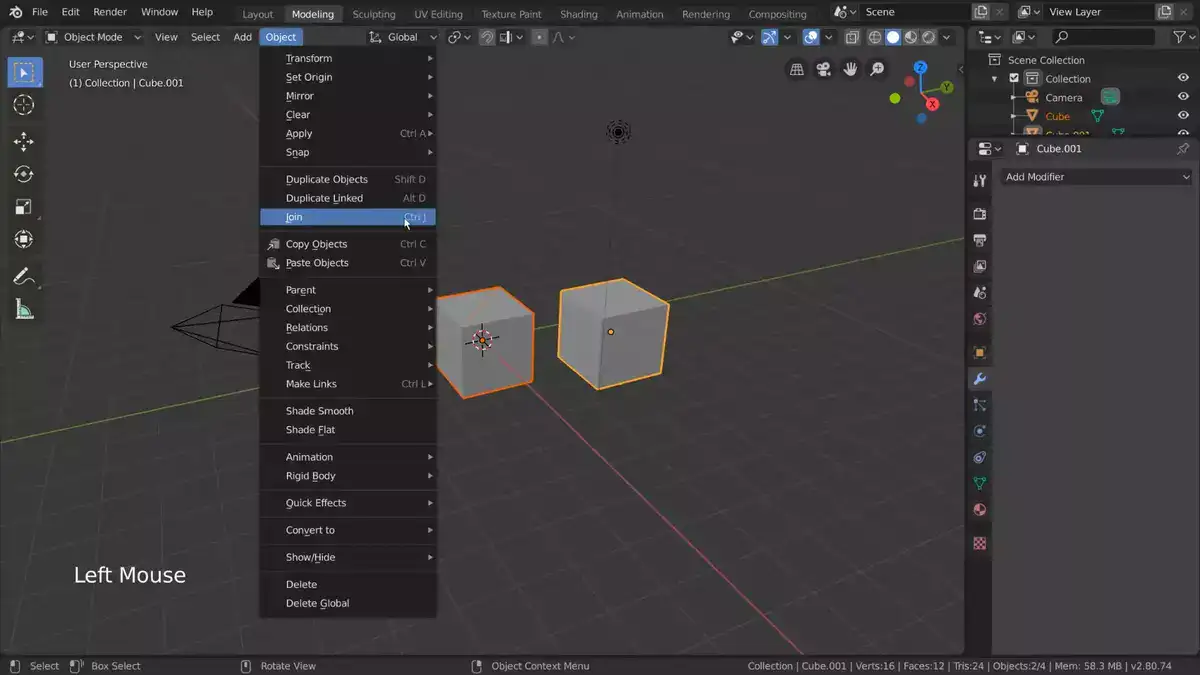This screenshot has width=1200, height=675.
Task: Open the editor type dropdown in the 3D viewport
Action: click(21, 37)
